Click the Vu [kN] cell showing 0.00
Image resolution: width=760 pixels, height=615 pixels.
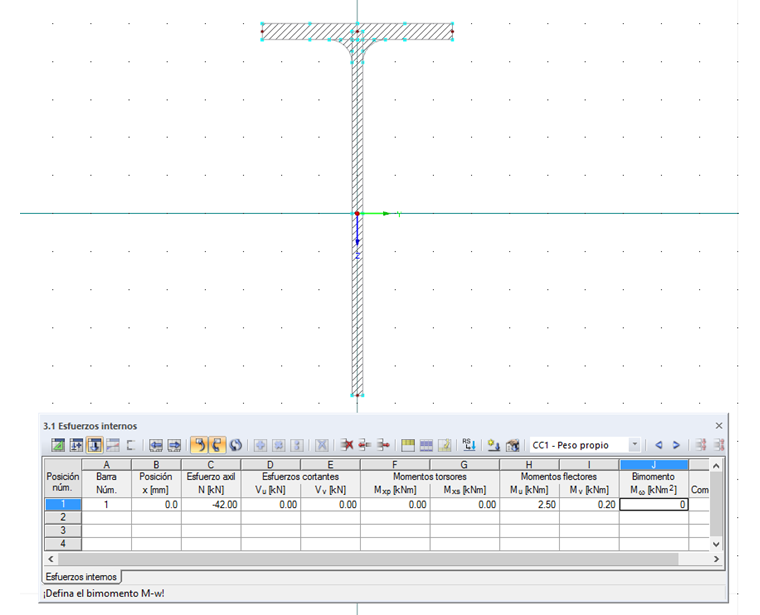[x=270, y=505]
